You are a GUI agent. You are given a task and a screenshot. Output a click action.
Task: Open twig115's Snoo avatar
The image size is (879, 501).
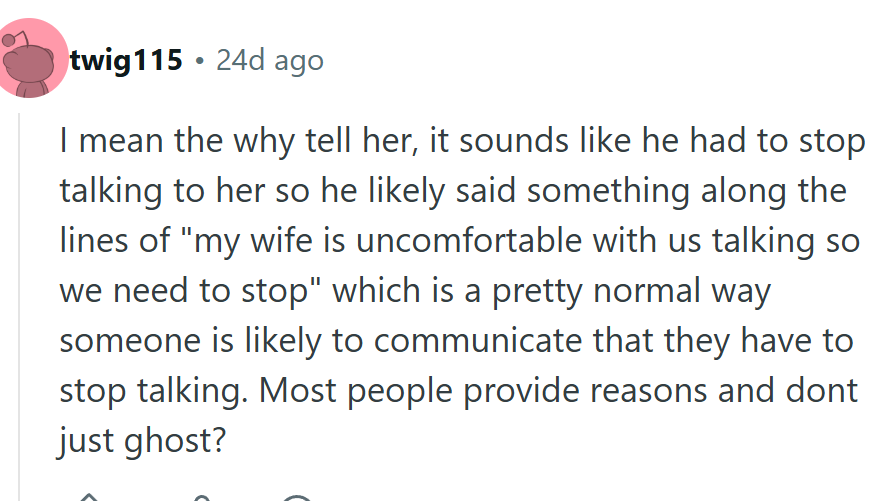(x=32, y=59)
